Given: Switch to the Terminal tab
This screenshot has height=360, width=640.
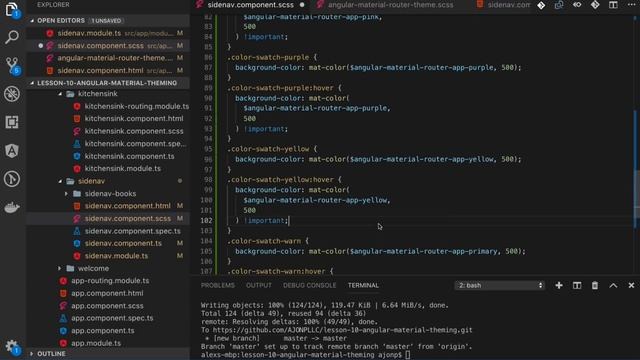Looking at the screenshot, I should 363,285.
